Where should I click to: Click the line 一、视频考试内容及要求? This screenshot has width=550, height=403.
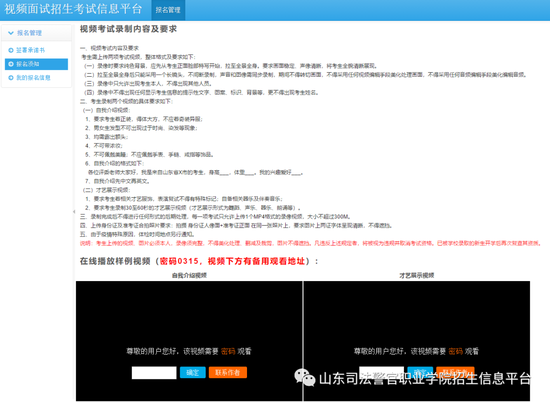click(x=109, y=48)
